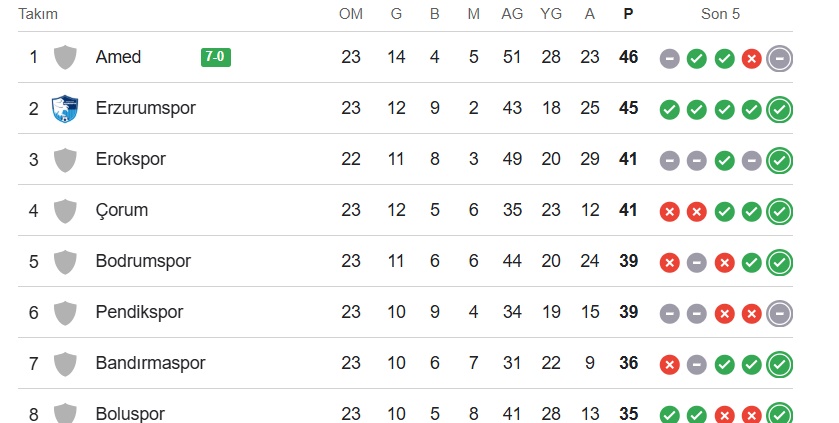The height and width of the screenshot is (423, 839).
Task: Open Pendikspor team name link
Action: [139, 312]
